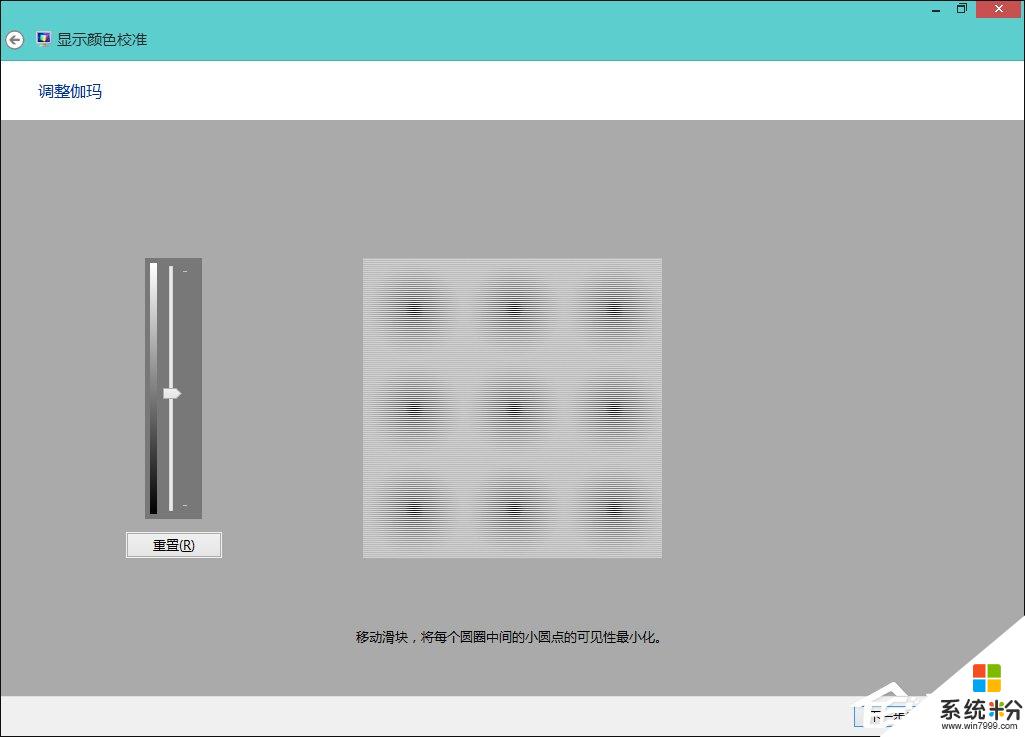
Task: Click the back arrow circle icon
Action: (x=15, y=39)
